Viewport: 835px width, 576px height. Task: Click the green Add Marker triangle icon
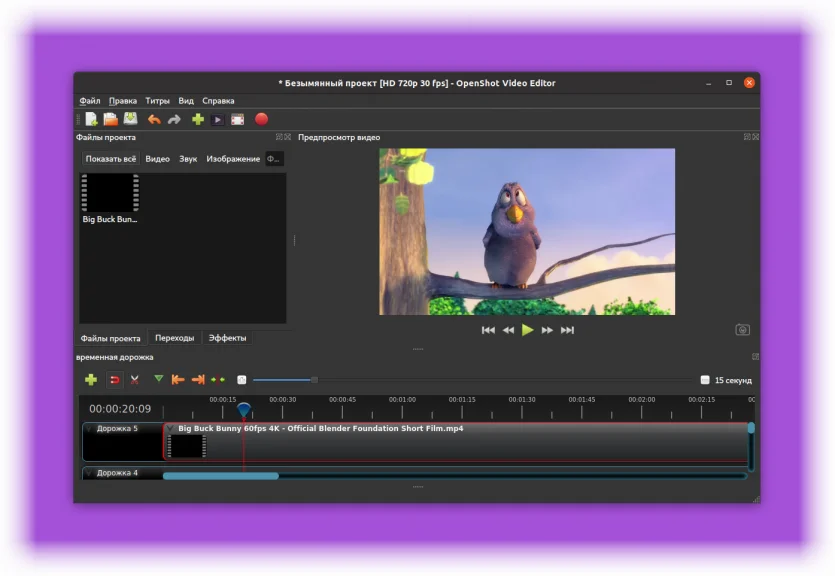(x=158, y=379)
